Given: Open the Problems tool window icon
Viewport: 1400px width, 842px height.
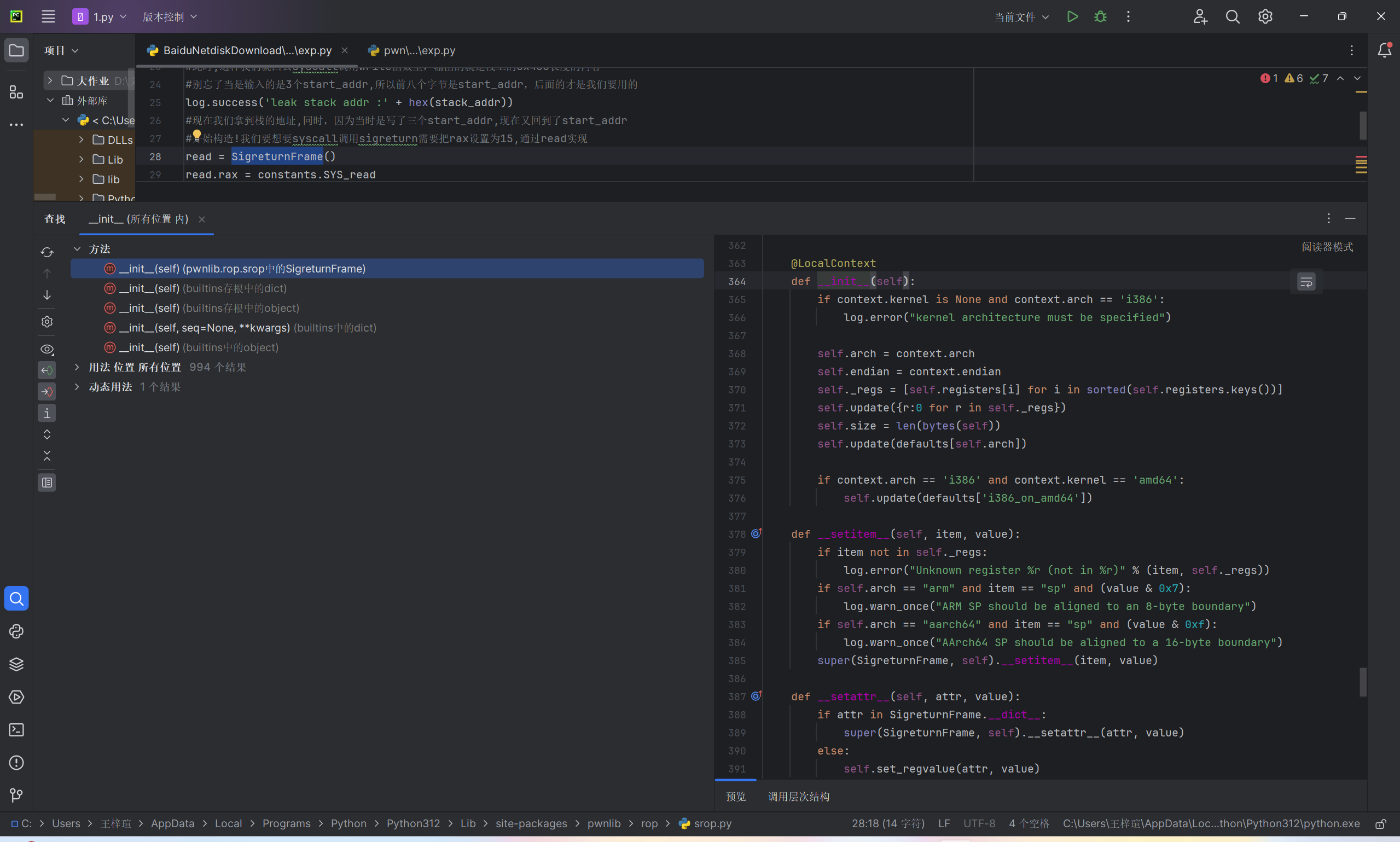Looking at the screenshot, I should point(16,763).
